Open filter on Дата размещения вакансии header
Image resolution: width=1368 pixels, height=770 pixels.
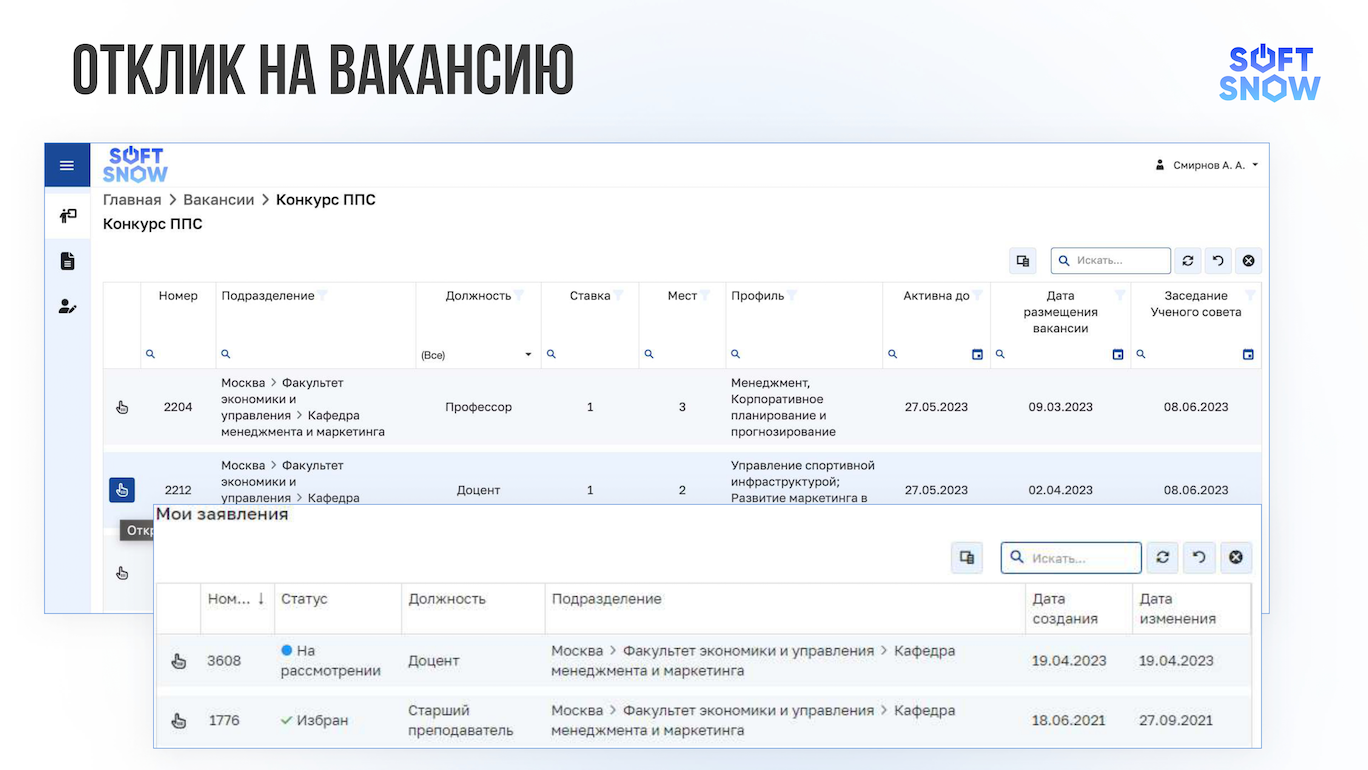[x=1120, y=296]
